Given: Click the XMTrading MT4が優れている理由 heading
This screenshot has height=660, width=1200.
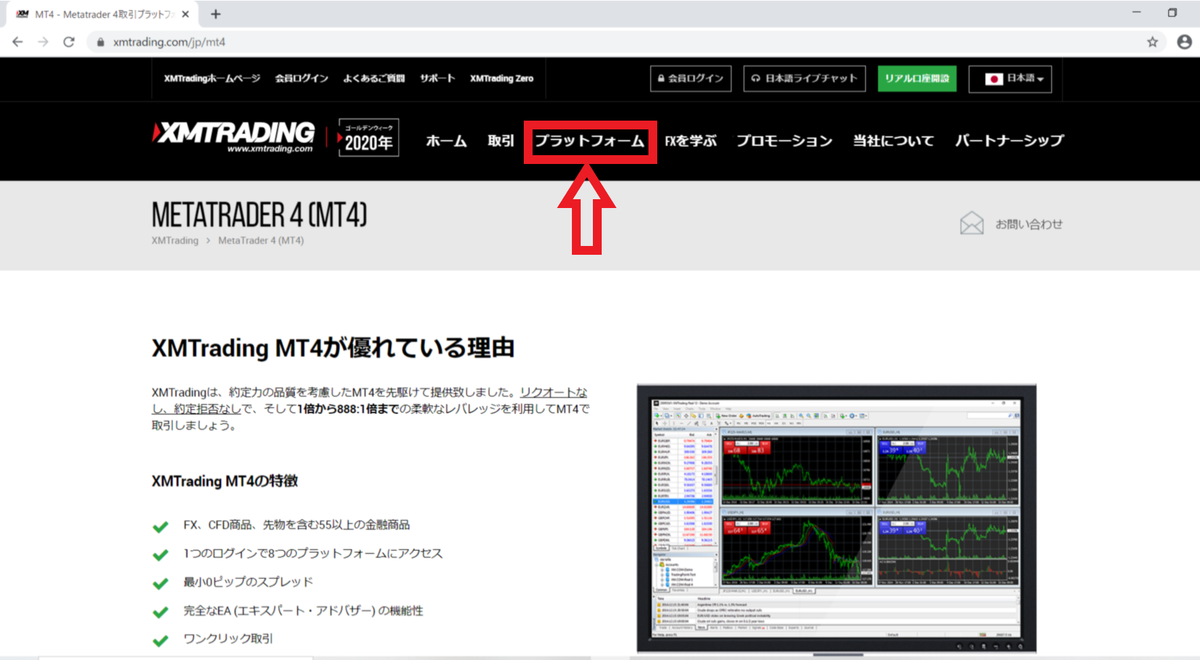Looking at the screenshot, I should [333, 348].
